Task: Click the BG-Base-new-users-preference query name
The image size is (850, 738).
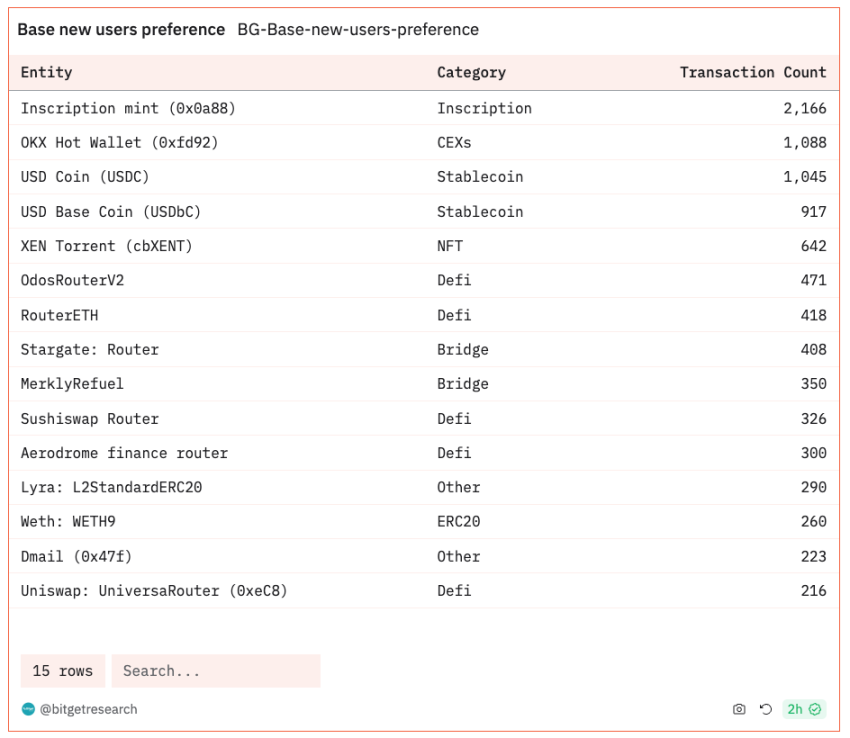Action: [358, 30]
